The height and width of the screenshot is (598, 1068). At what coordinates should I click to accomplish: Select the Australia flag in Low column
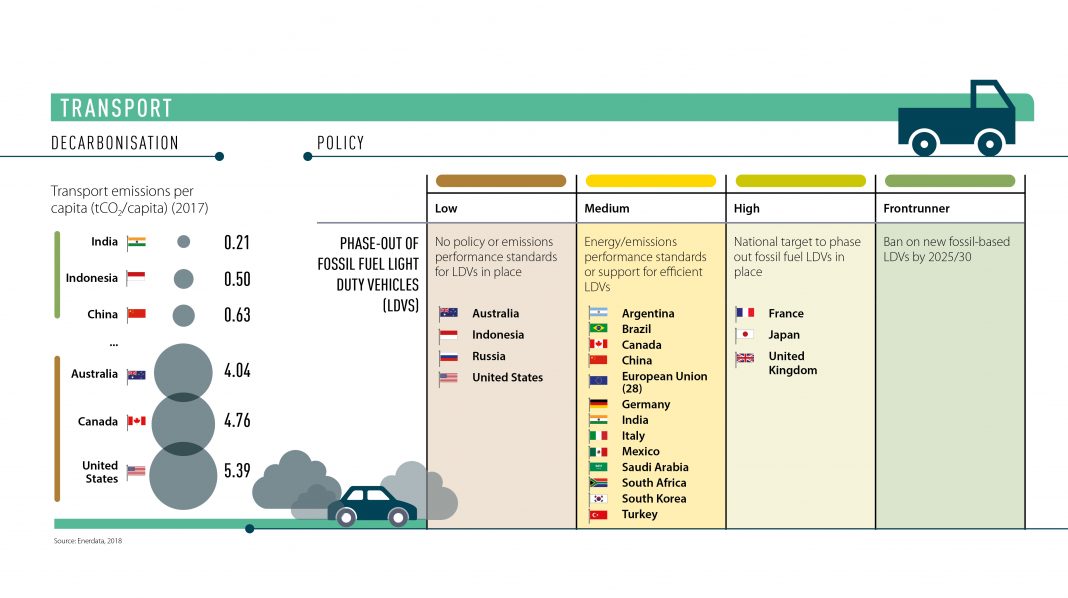coord(448,313)
